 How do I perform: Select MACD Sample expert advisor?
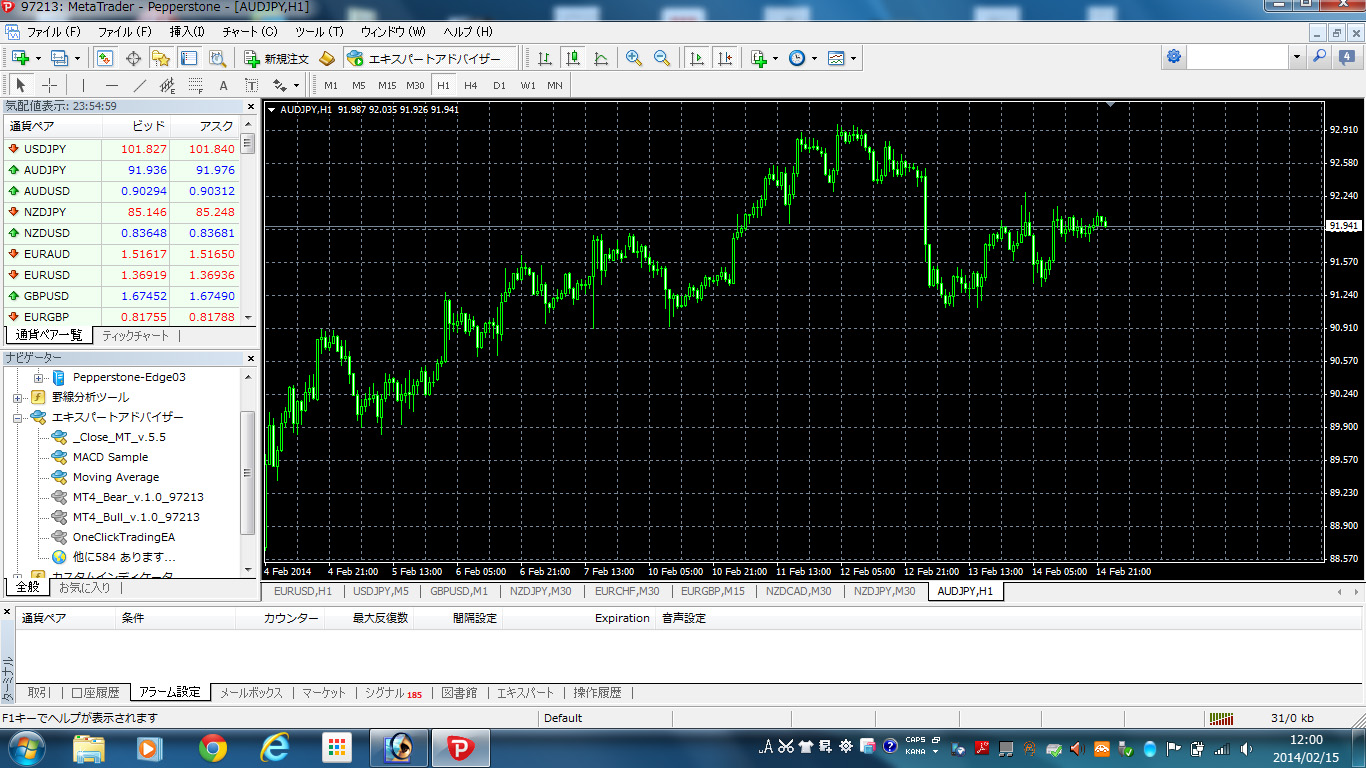(x=110, y=457)
